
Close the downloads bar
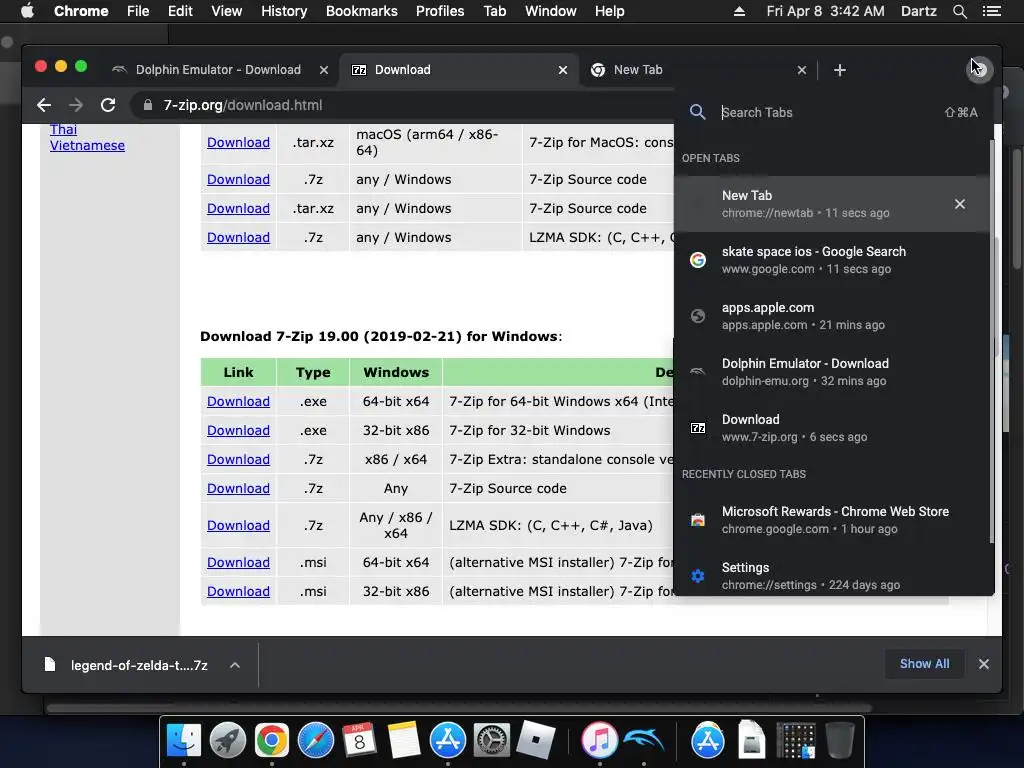tap(984, 664)
